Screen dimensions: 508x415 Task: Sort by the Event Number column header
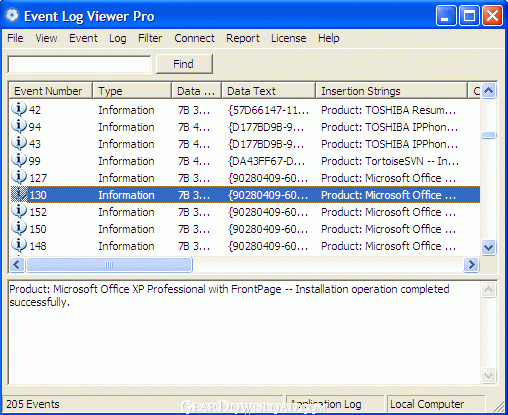click(50, 91)
